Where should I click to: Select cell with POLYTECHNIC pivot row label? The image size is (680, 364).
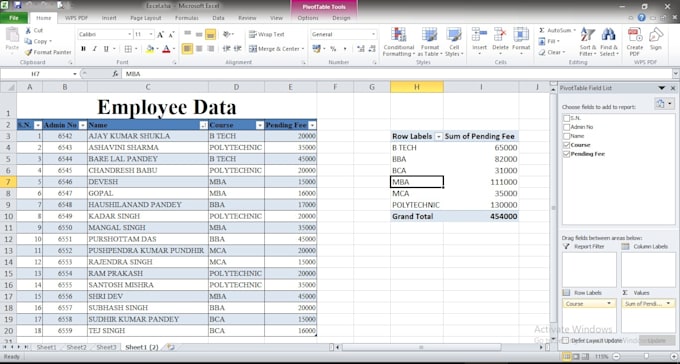(416, 205)
